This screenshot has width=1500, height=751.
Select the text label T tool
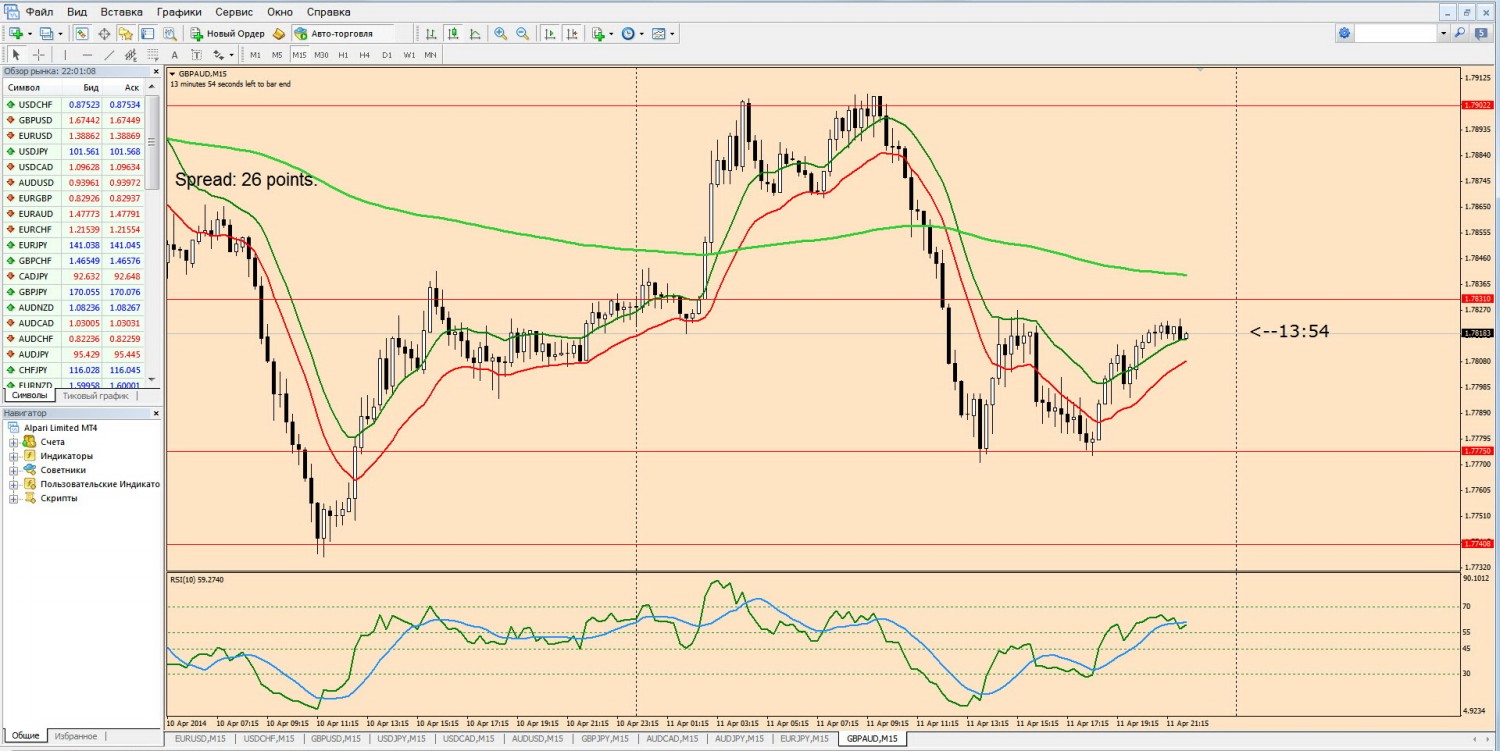tap(197, 55)
